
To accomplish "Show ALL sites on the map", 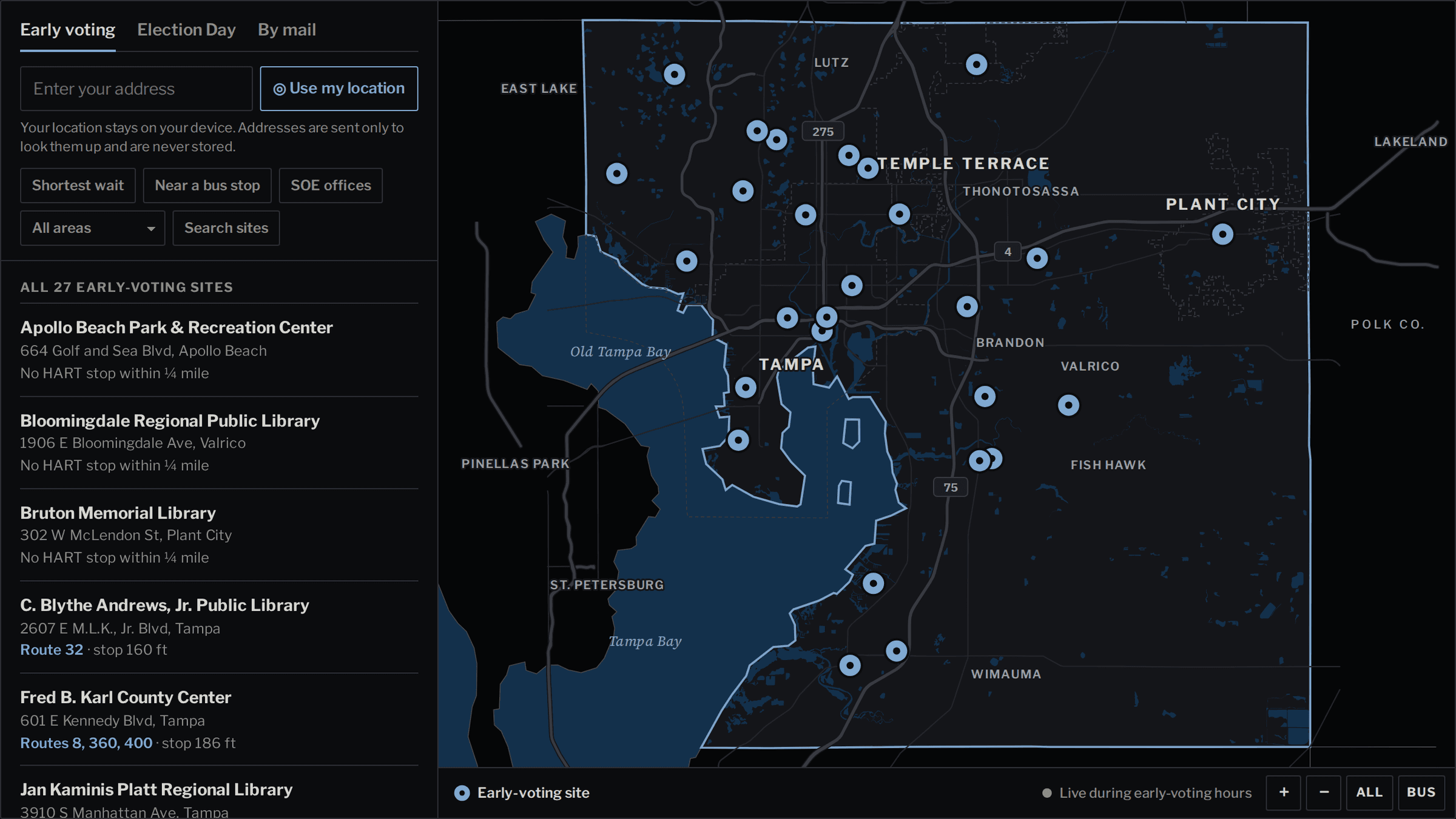I will point(1369,792).
